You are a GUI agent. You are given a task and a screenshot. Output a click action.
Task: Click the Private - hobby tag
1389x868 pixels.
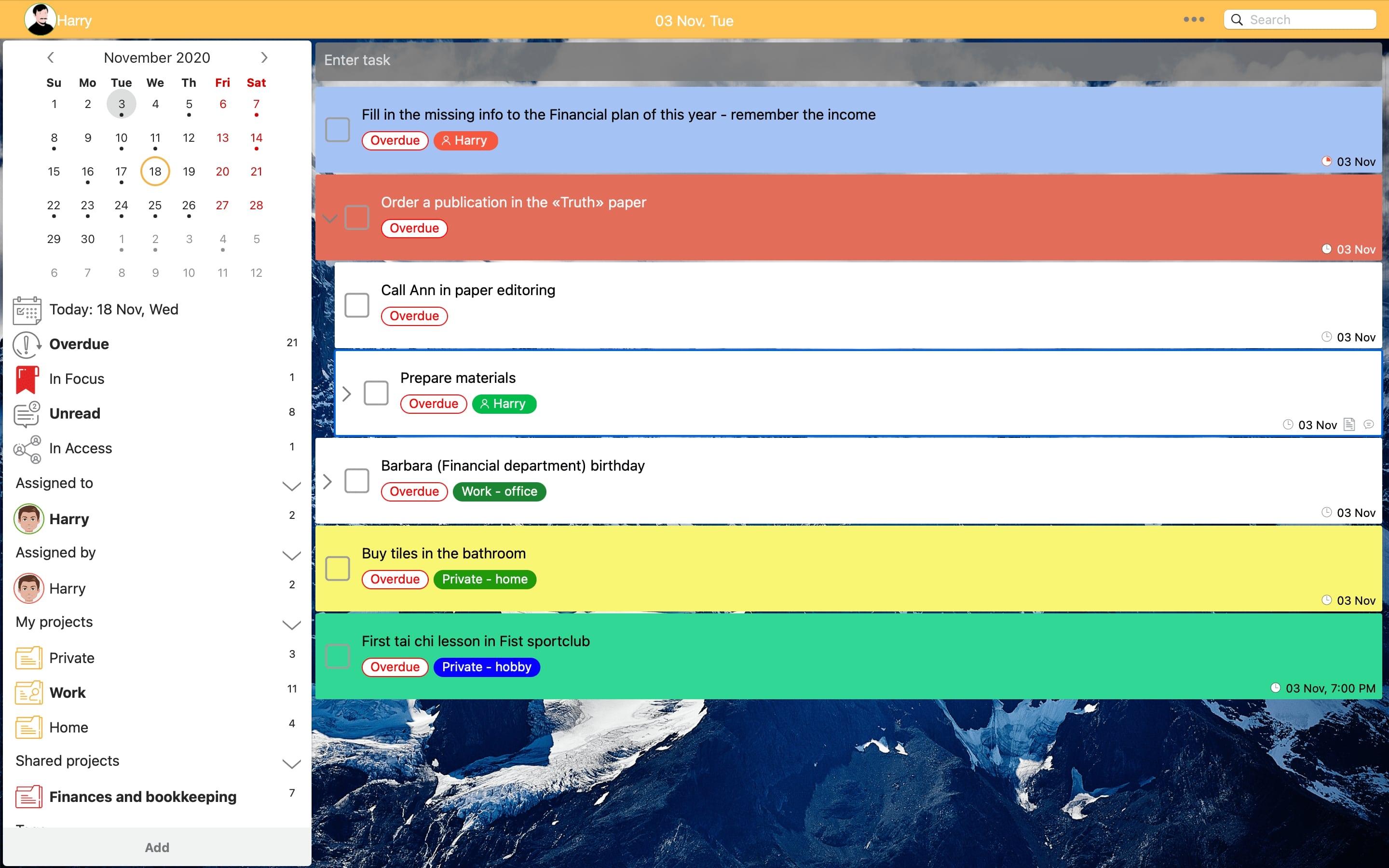[x=486, y=667]
